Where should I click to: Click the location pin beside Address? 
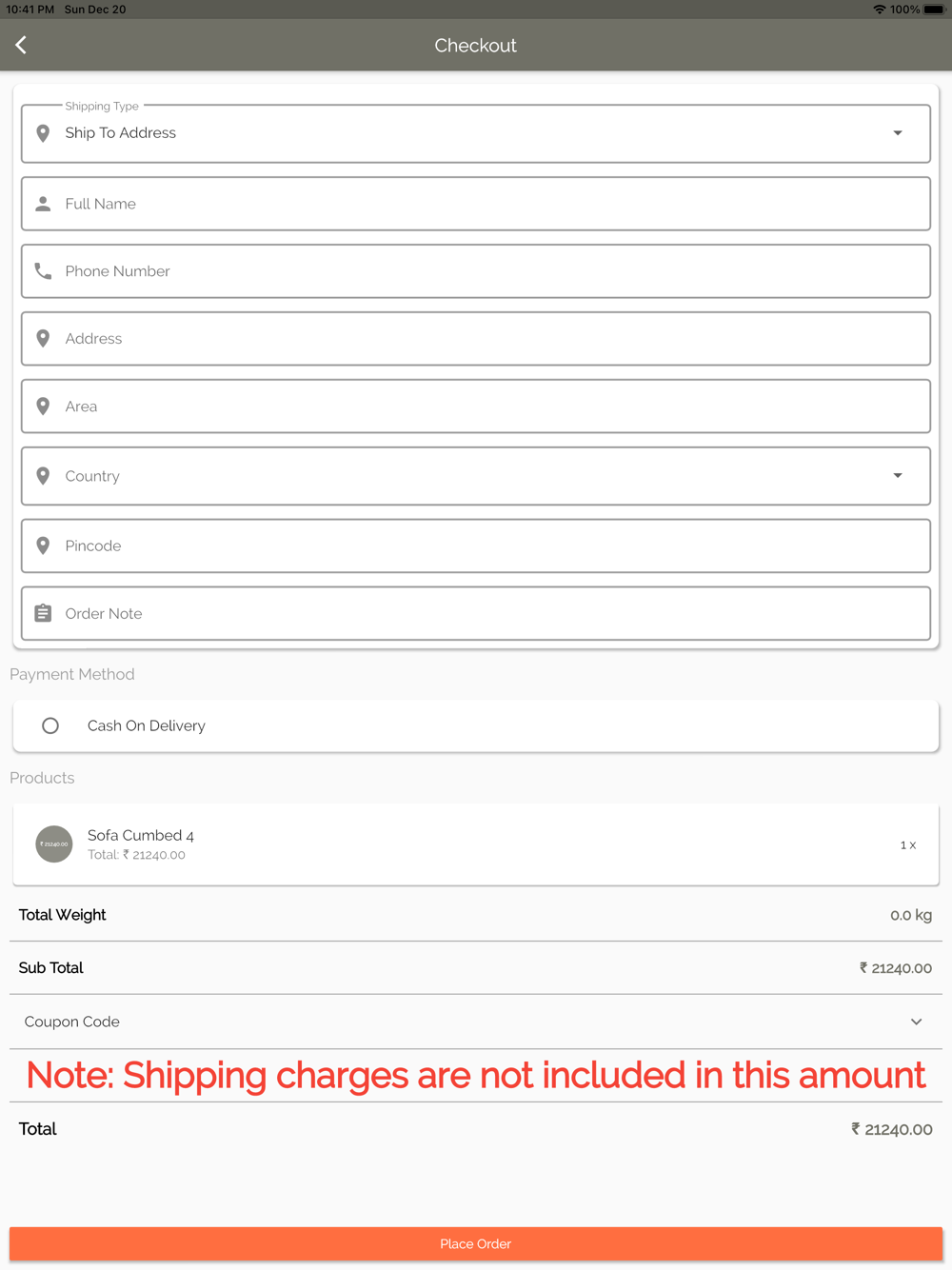click(x=43, y=339)
